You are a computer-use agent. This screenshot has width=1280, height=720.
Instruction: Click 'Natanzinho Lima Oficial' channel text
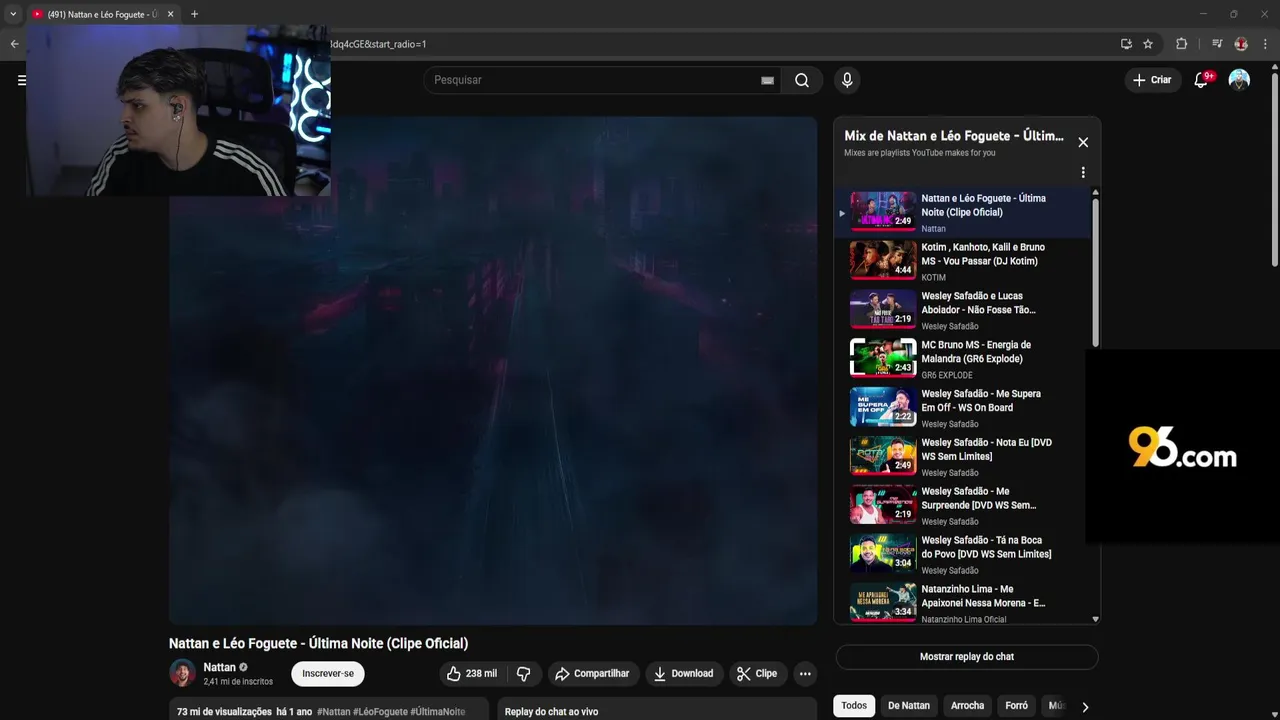coord(964,620)
